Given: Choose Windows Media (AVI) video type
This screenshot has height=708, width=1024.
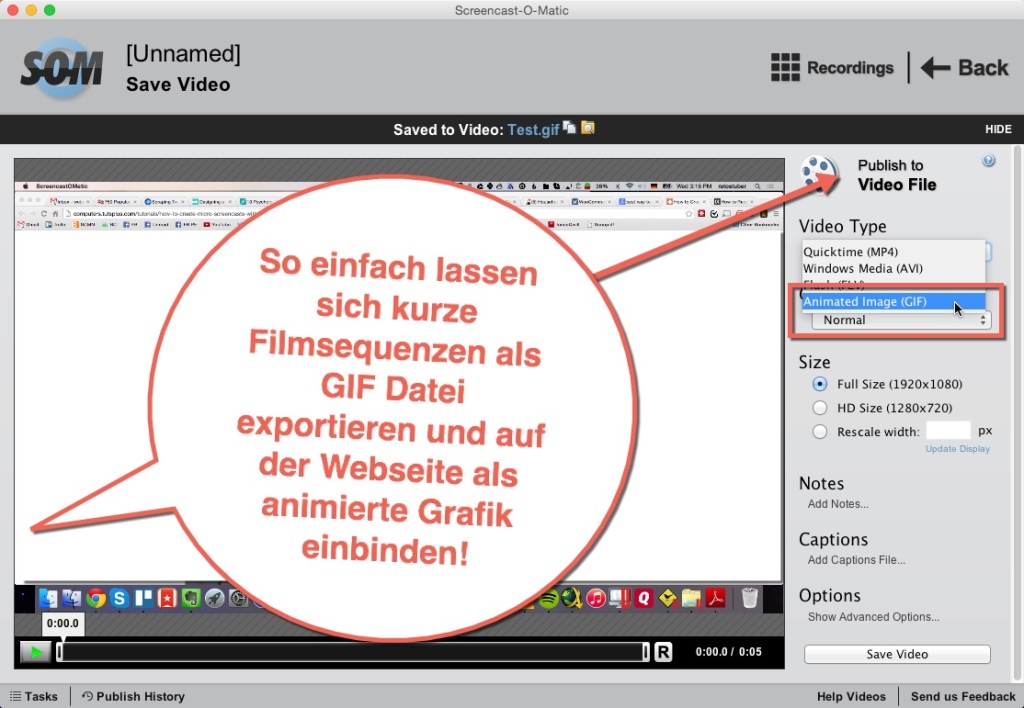Looking at the screenshot, I should pos(893,268).
